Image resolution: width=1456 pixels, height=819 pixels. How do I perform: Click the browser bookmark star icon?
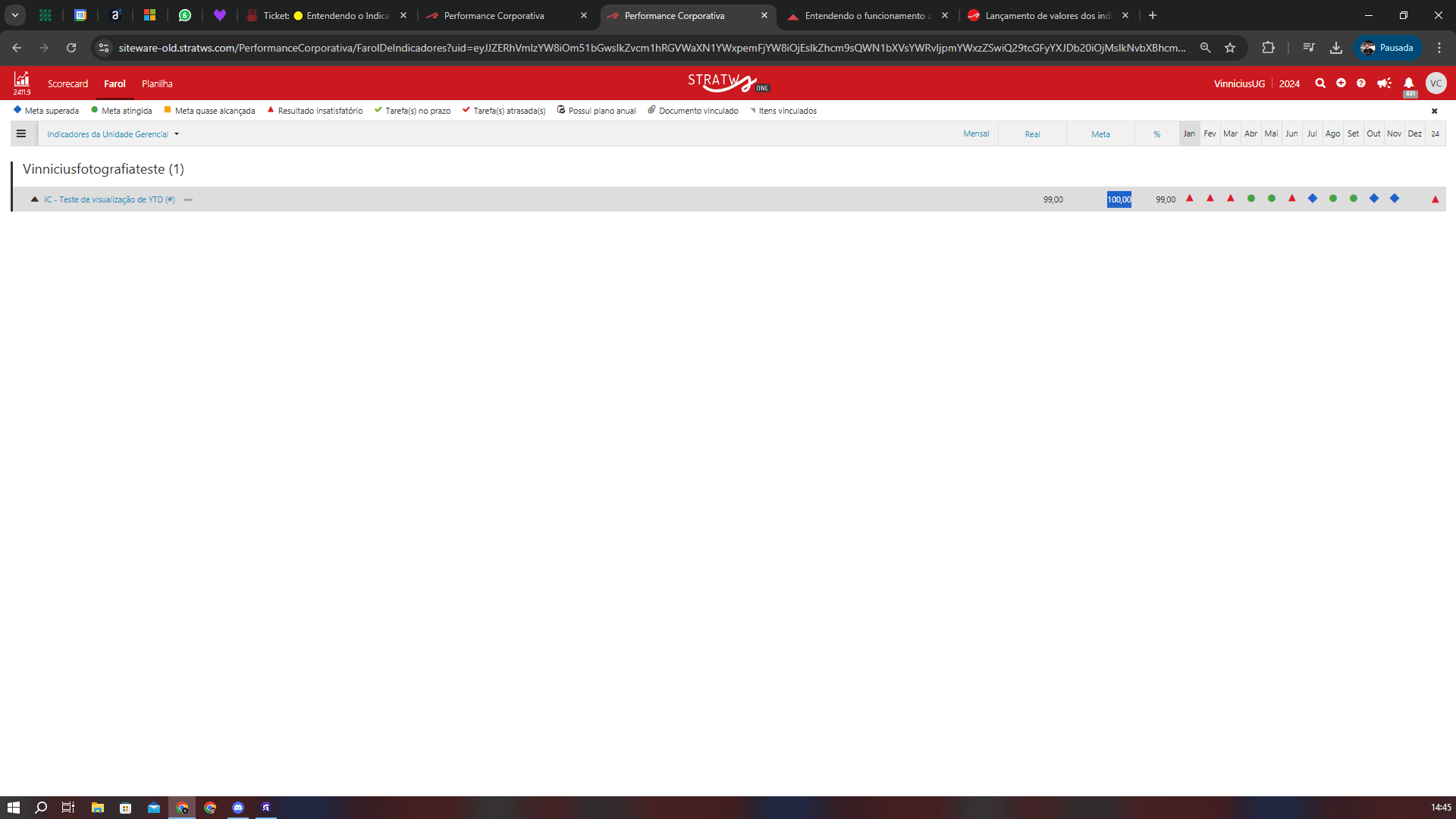(x=1230, y=48)
